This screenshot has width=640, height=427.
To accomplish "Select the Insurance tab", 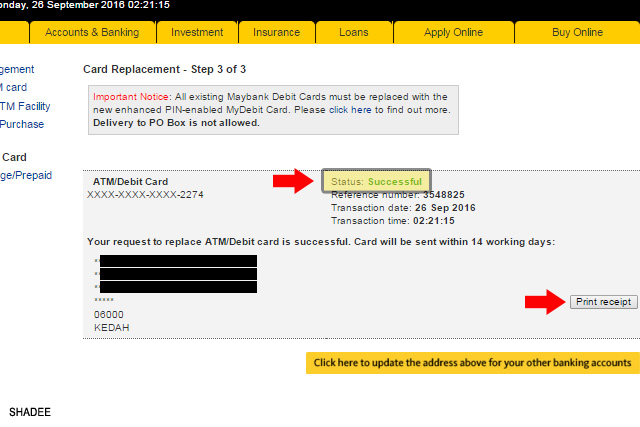I will coord(276,32).
